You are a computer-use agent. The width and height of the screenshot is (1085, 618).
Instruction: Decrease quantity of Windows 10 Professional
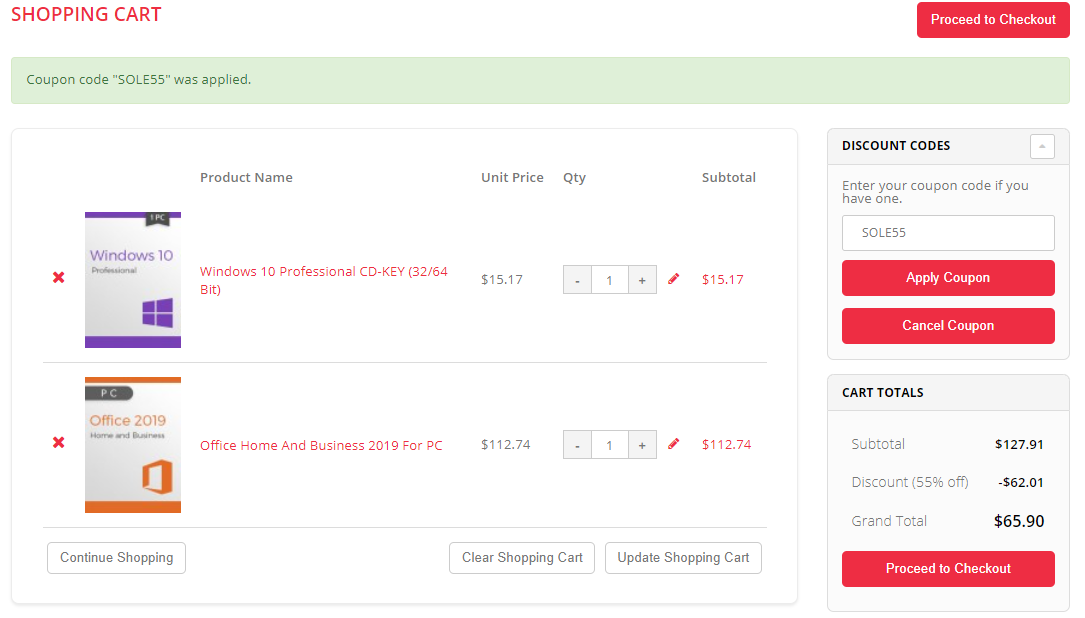click(x=577, y=280)
